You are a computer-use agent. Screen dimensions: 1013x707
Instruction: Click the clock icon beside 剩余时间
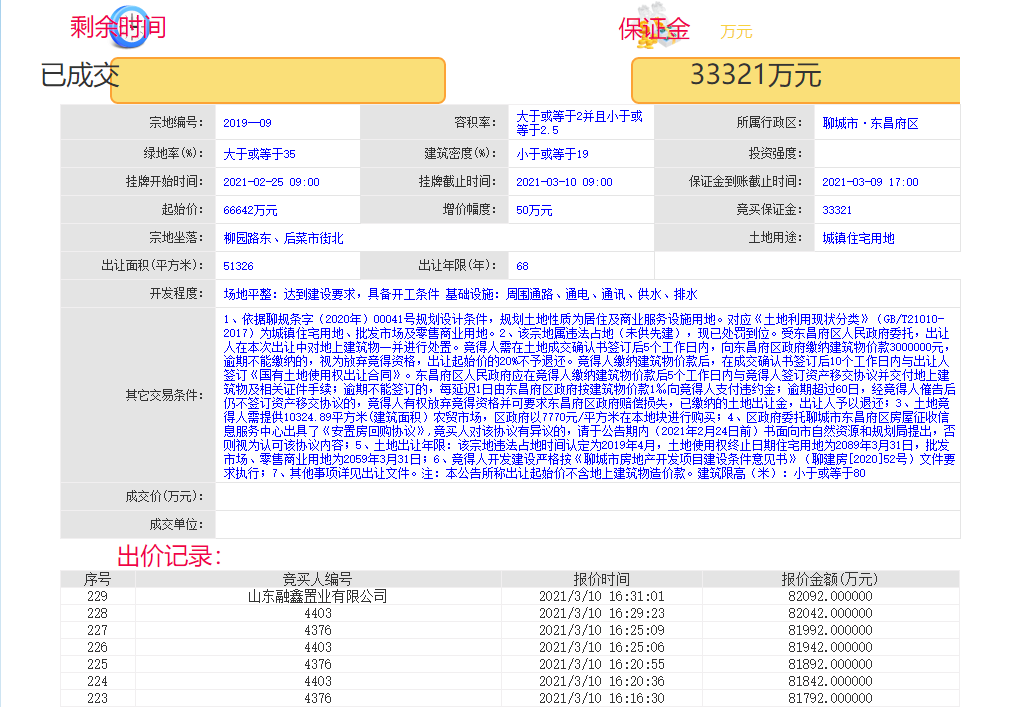pos(127,31)
